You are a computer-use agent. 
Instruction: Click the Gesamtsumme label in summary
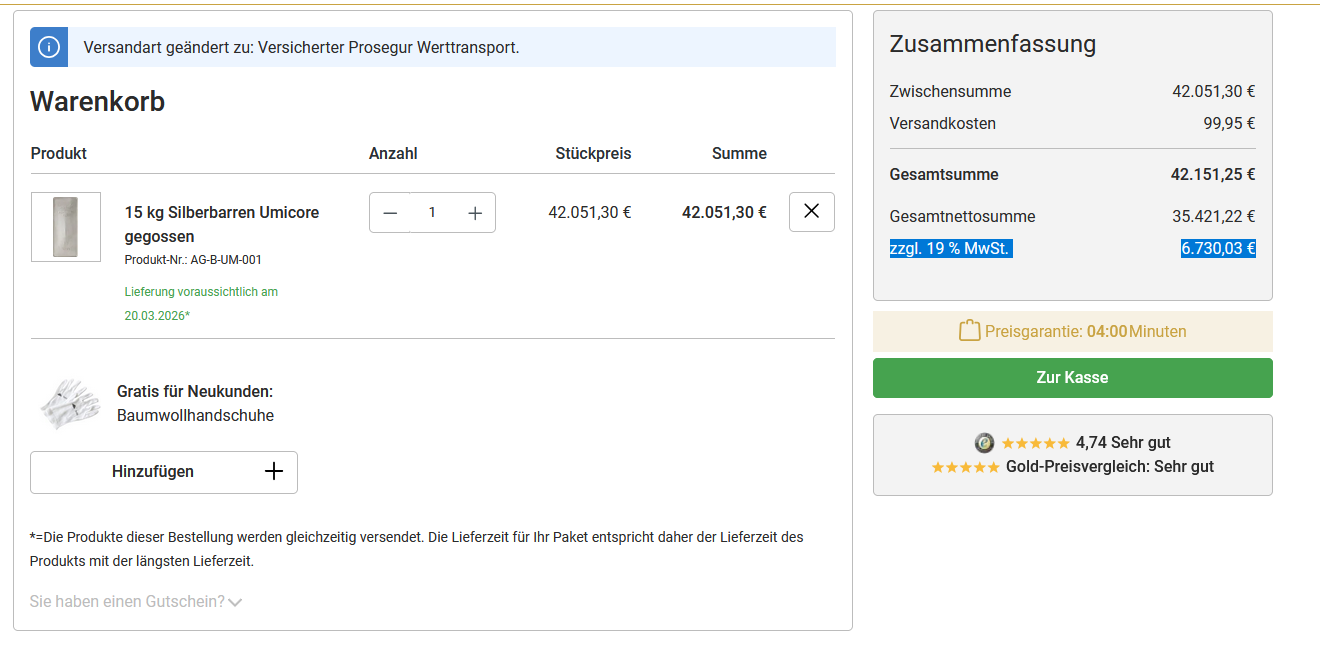944,175
